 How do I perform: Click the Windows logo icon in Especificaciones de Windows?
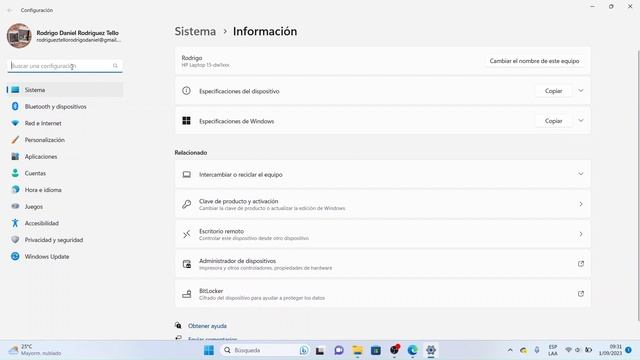(x=186, y=120)
